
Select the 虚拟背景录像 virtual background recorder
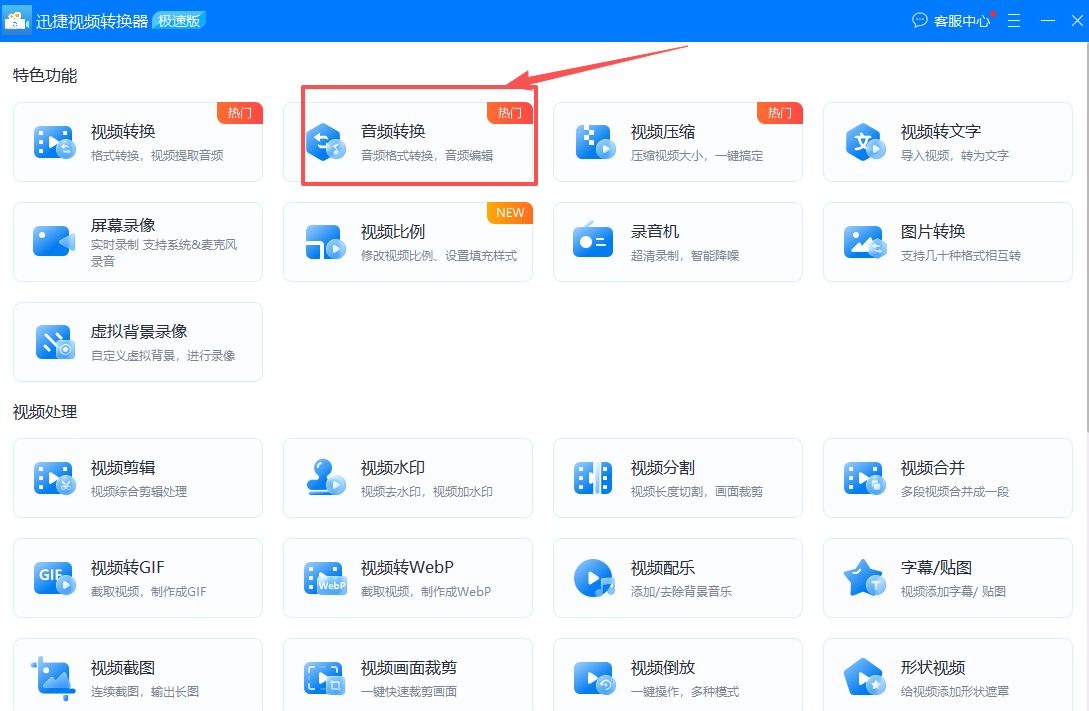[138, 341]
